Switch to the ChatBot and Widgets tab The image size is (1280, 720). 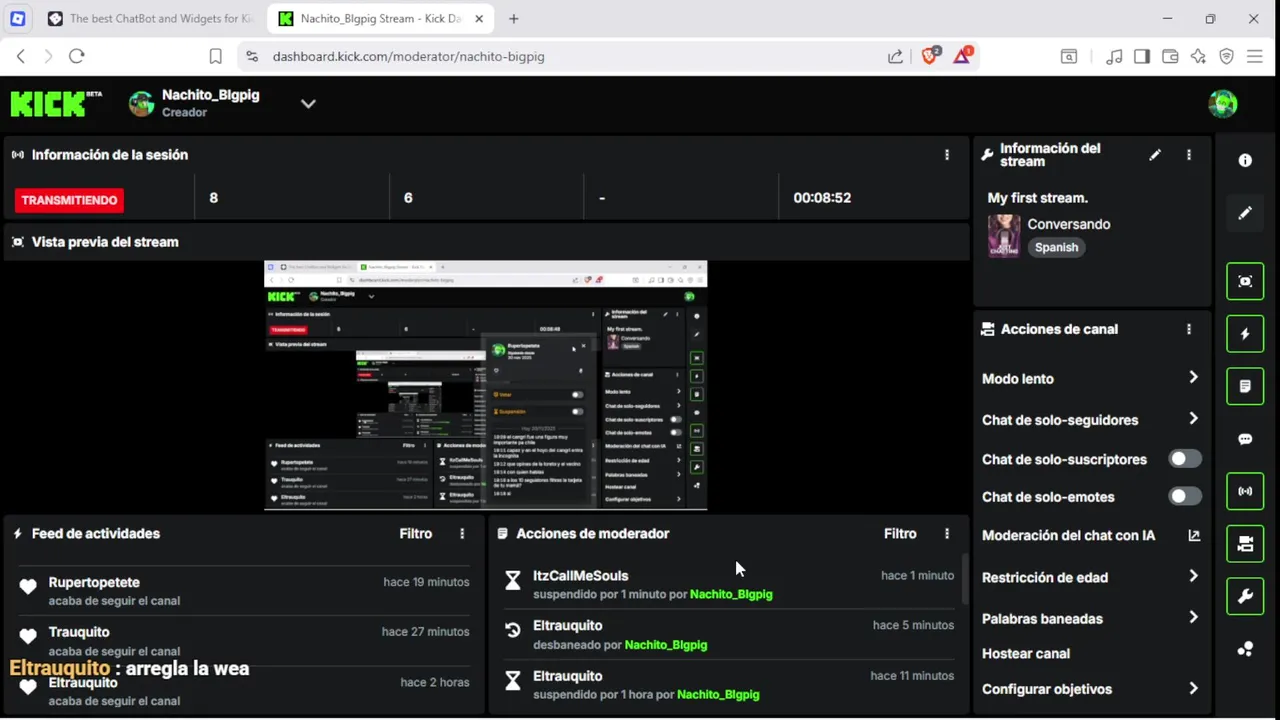click(x=150, y=18)
